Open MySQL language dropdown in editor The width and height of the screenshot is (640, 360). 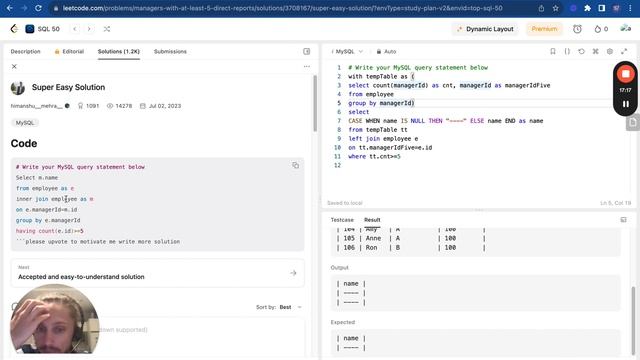[349, 51]
